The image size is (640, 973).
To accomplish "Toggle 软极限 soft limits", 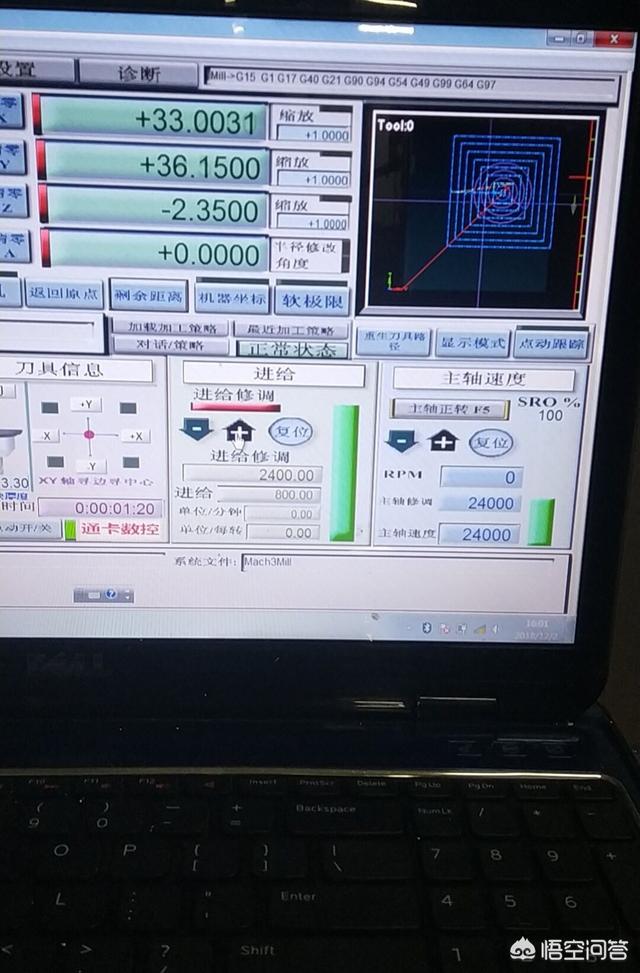I will pyautogui.click(x=310, y=299).
